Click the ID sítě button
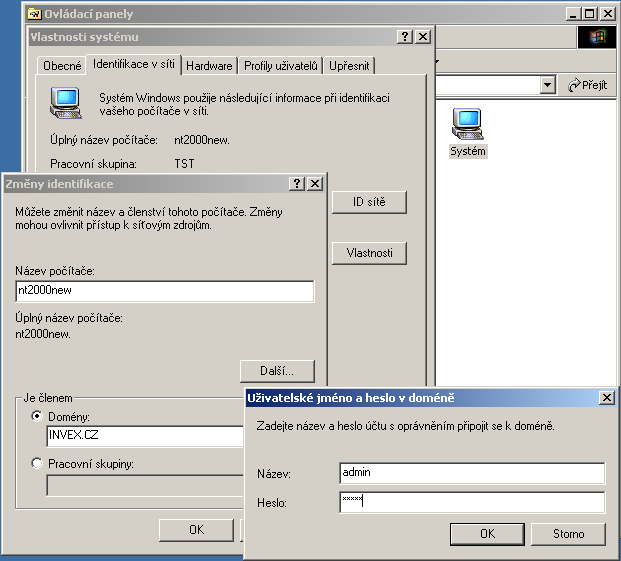Screen dimensions: 621x561 tap(369, 202)
